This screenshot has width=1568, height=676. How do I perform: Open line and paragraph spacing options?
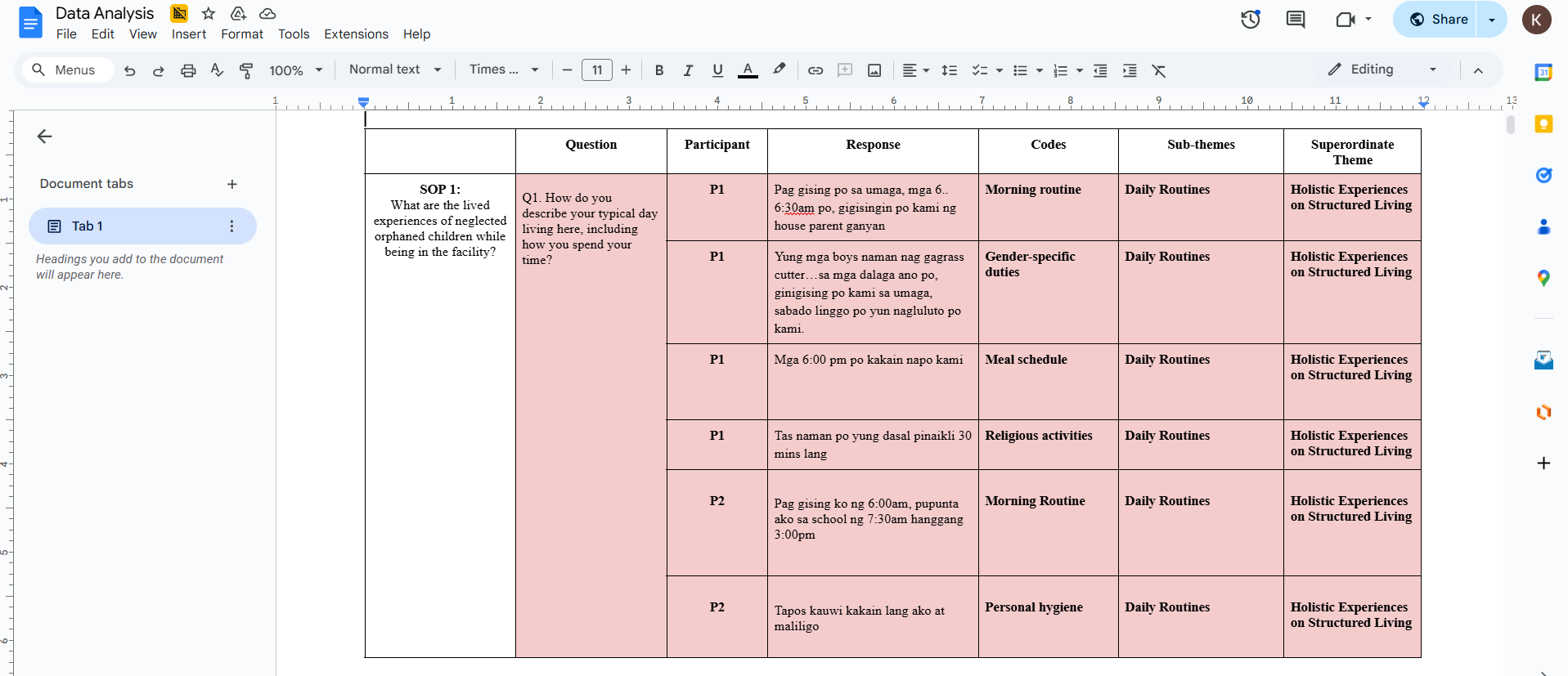pos(950,70)
